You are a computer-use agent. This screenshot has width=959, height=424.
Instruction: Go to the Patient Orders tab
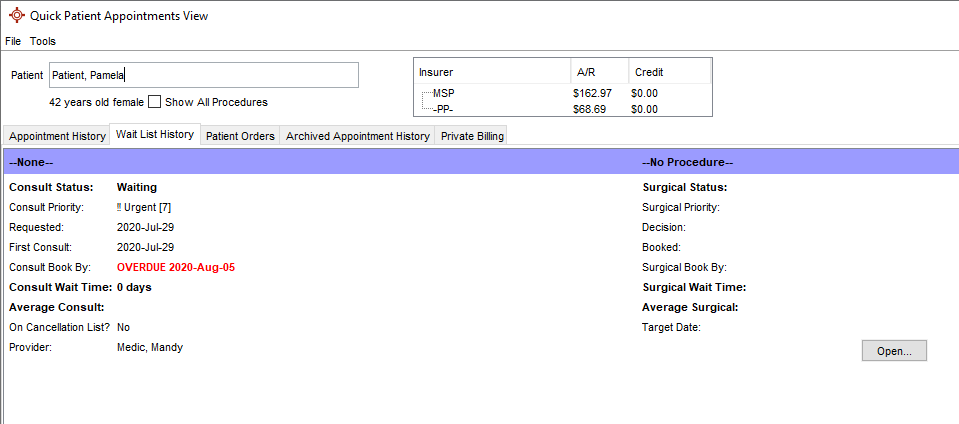[x=240, y=136]
